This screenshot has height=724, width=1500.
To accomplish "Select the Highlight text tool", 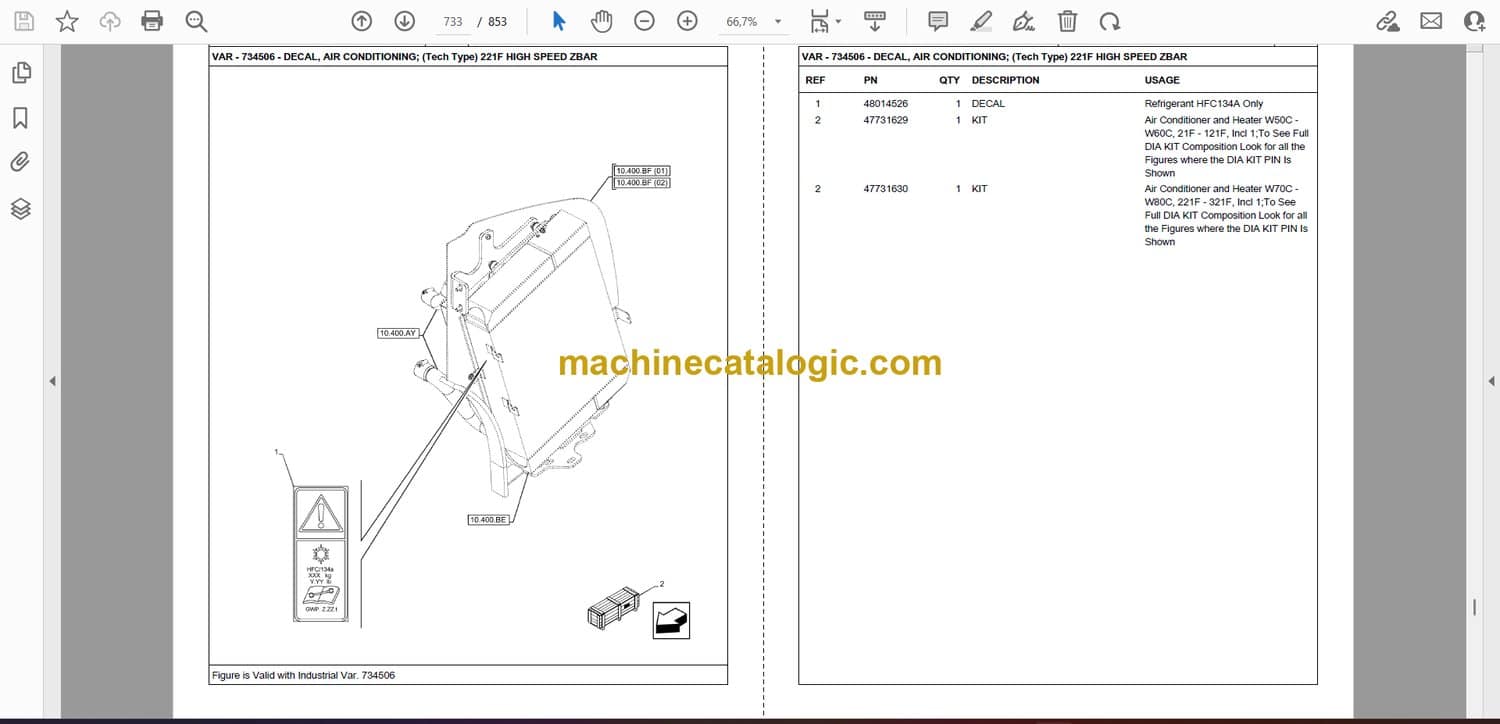I will pos(981,21).
